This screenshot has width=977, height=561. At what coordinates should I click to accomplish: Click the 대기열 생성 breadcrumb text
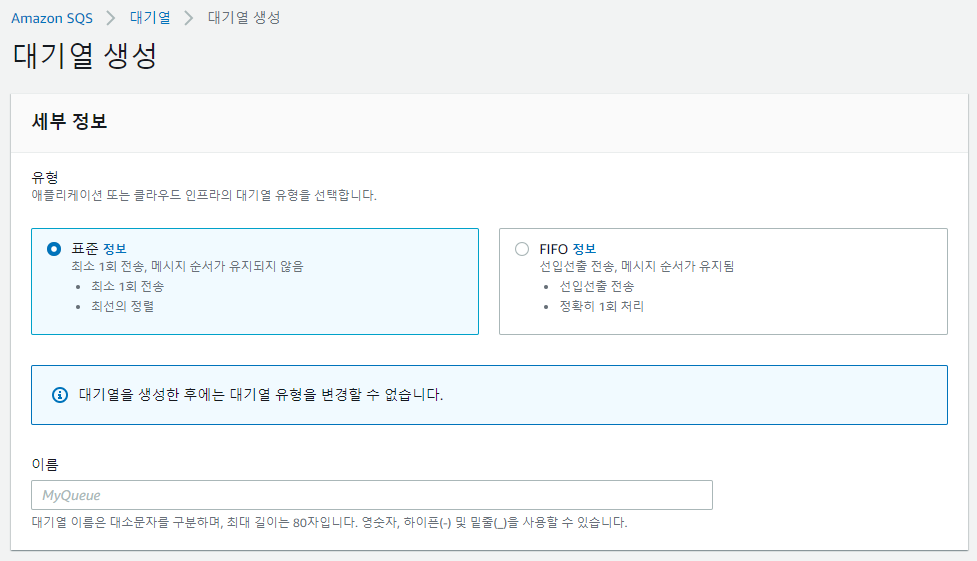pyautogui.click(x=244, y=17)
